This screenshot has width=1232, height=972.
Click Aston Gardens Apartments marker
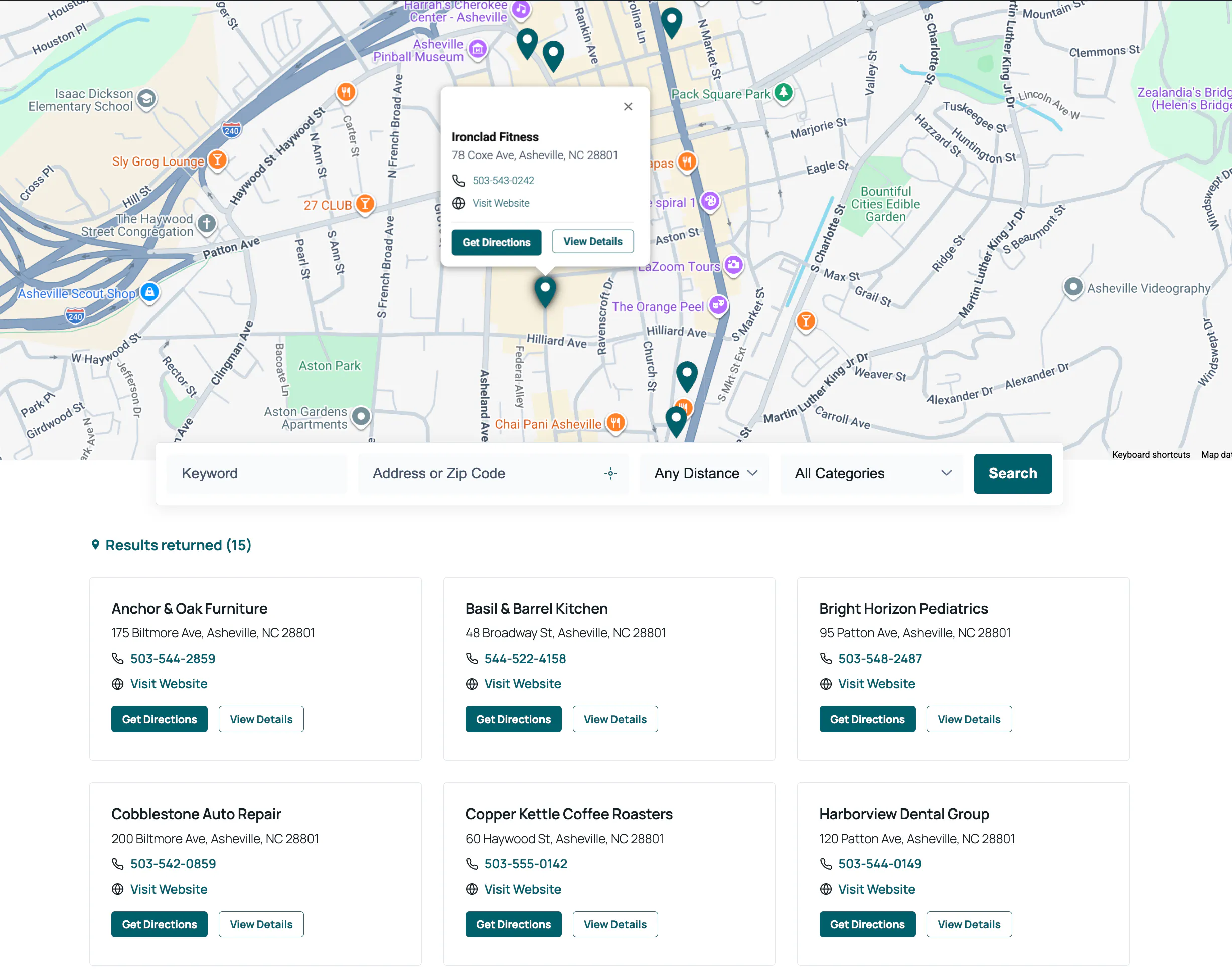(x=361, y=417)
